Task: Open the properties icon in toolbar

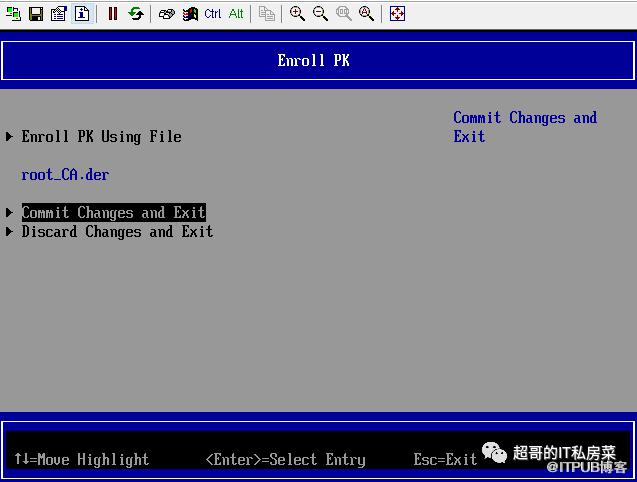Action: (x=58, y=14)
